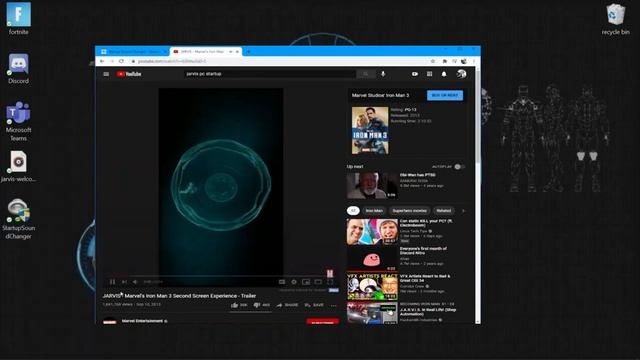Open the Obi-Wan has PTSD video thumbnail
This screenshot has width=640, height=360.
(372, 185)
